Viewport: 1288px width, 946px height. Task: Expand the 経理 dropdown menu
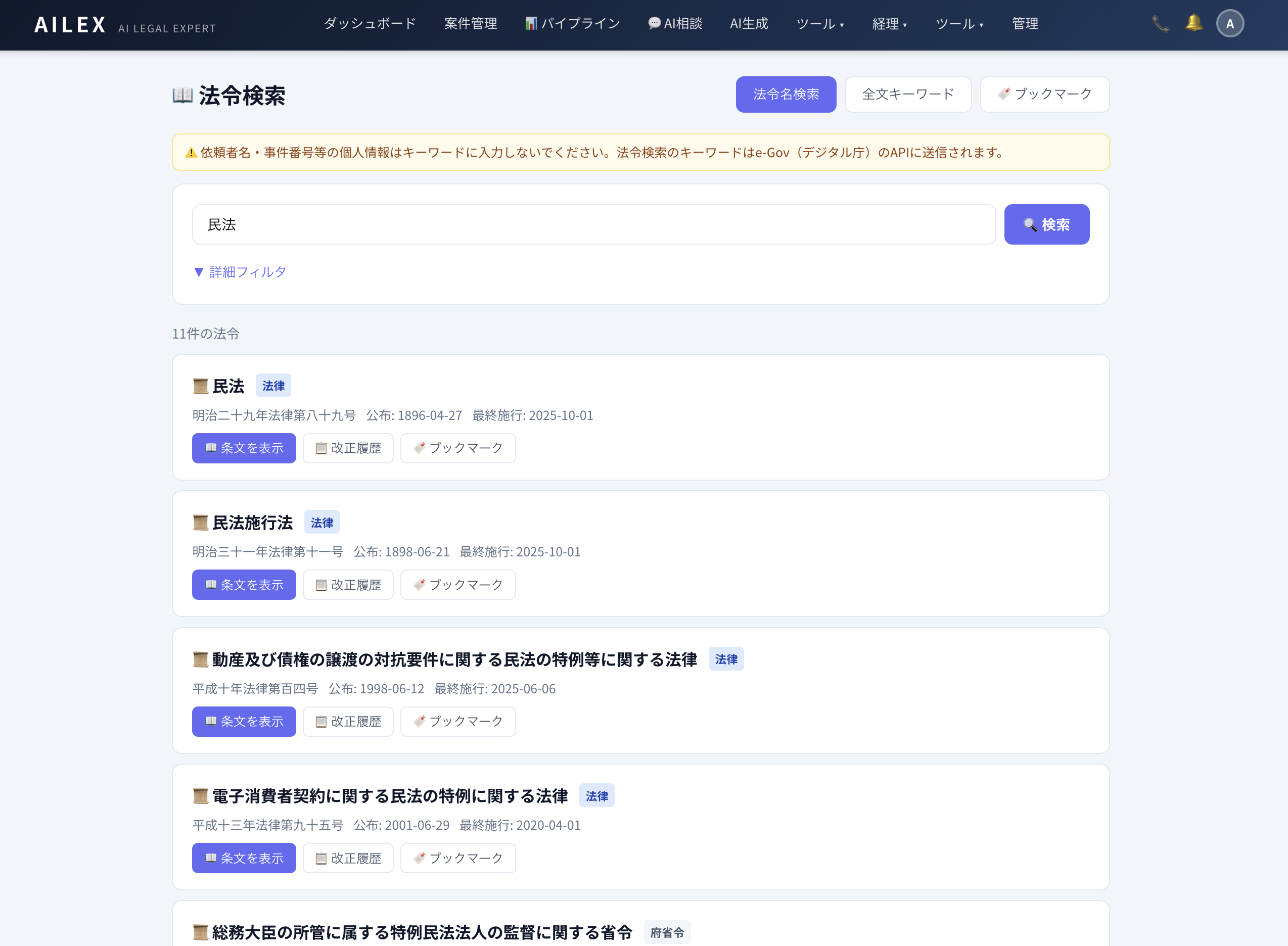pos(890,23)
